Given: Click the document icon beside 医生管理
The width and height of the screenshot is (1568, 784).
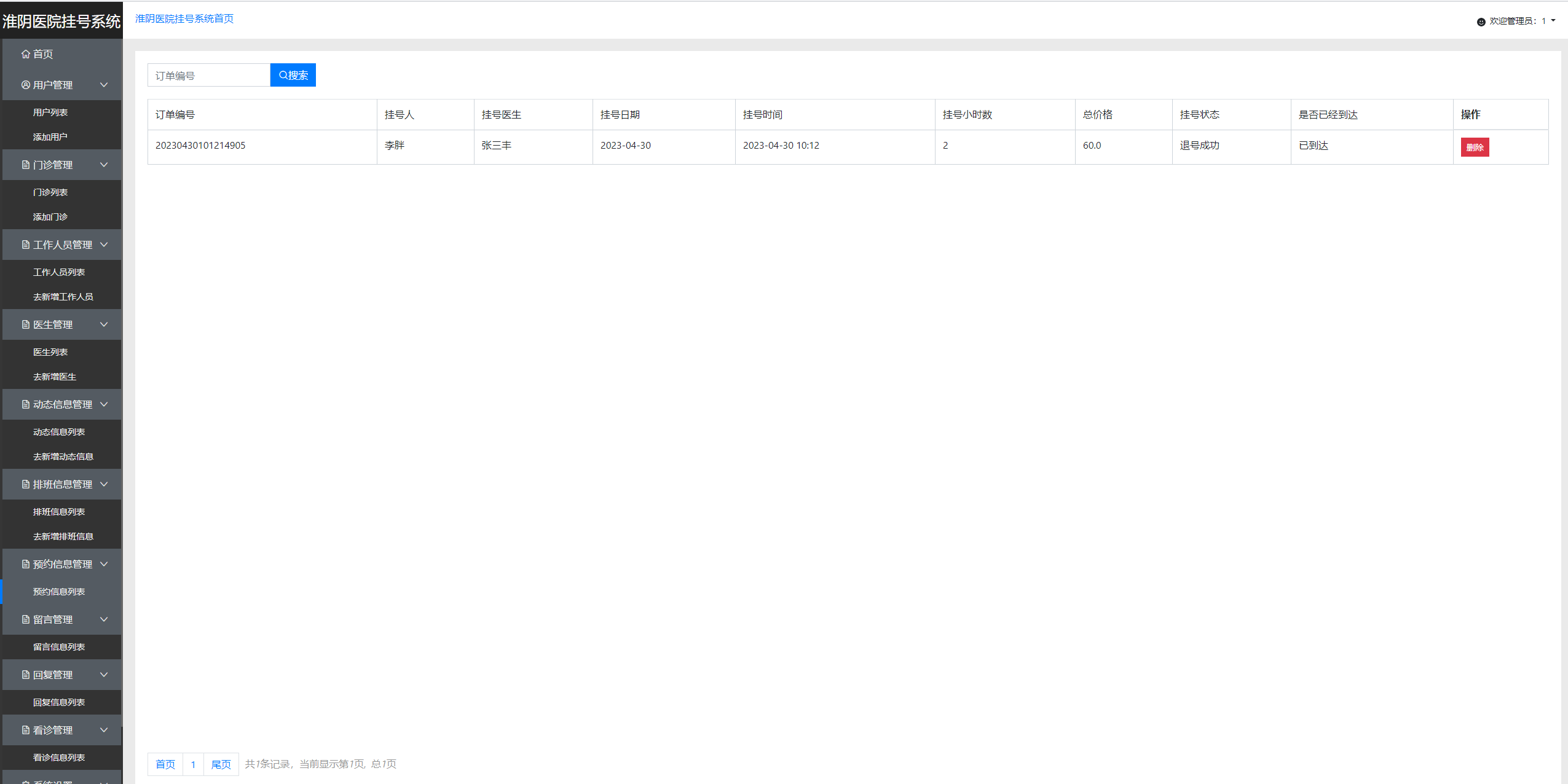Looking at the screenshot, I should (25, 324).
